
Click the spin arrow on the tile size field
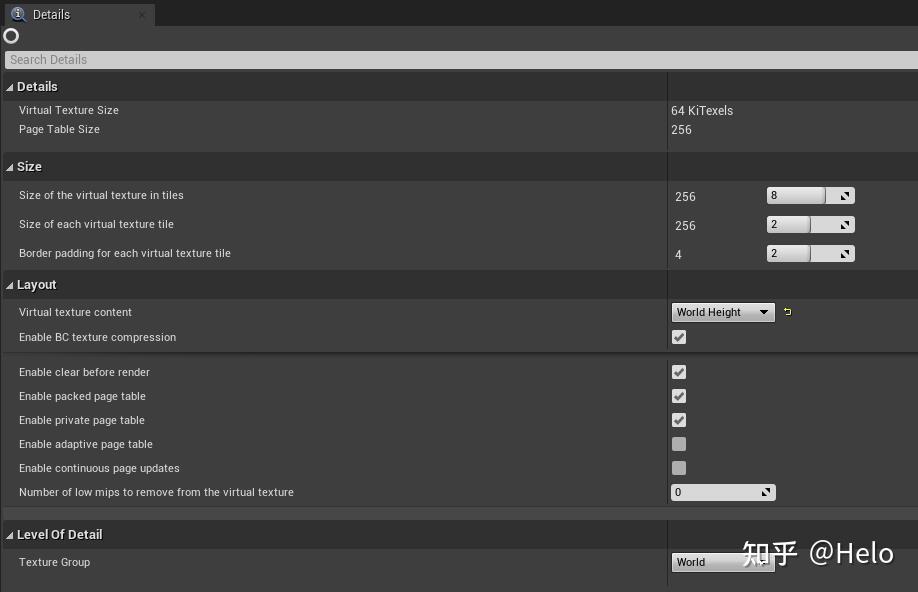pyautogui.click(x=845, y=225)
